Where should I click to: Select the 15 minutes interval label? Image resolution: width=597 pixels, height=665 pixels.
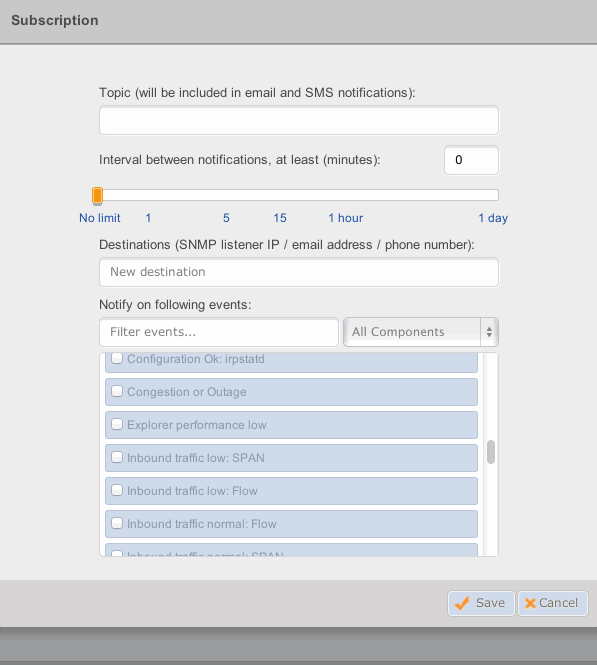pyautogui.click(x=280, y=218)
